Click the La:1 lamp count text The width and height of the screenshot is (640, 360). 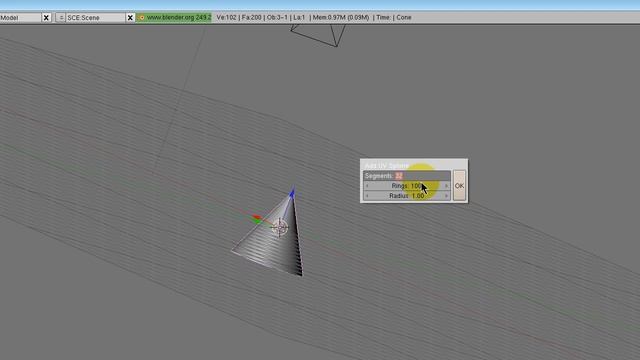click(299, 18)
